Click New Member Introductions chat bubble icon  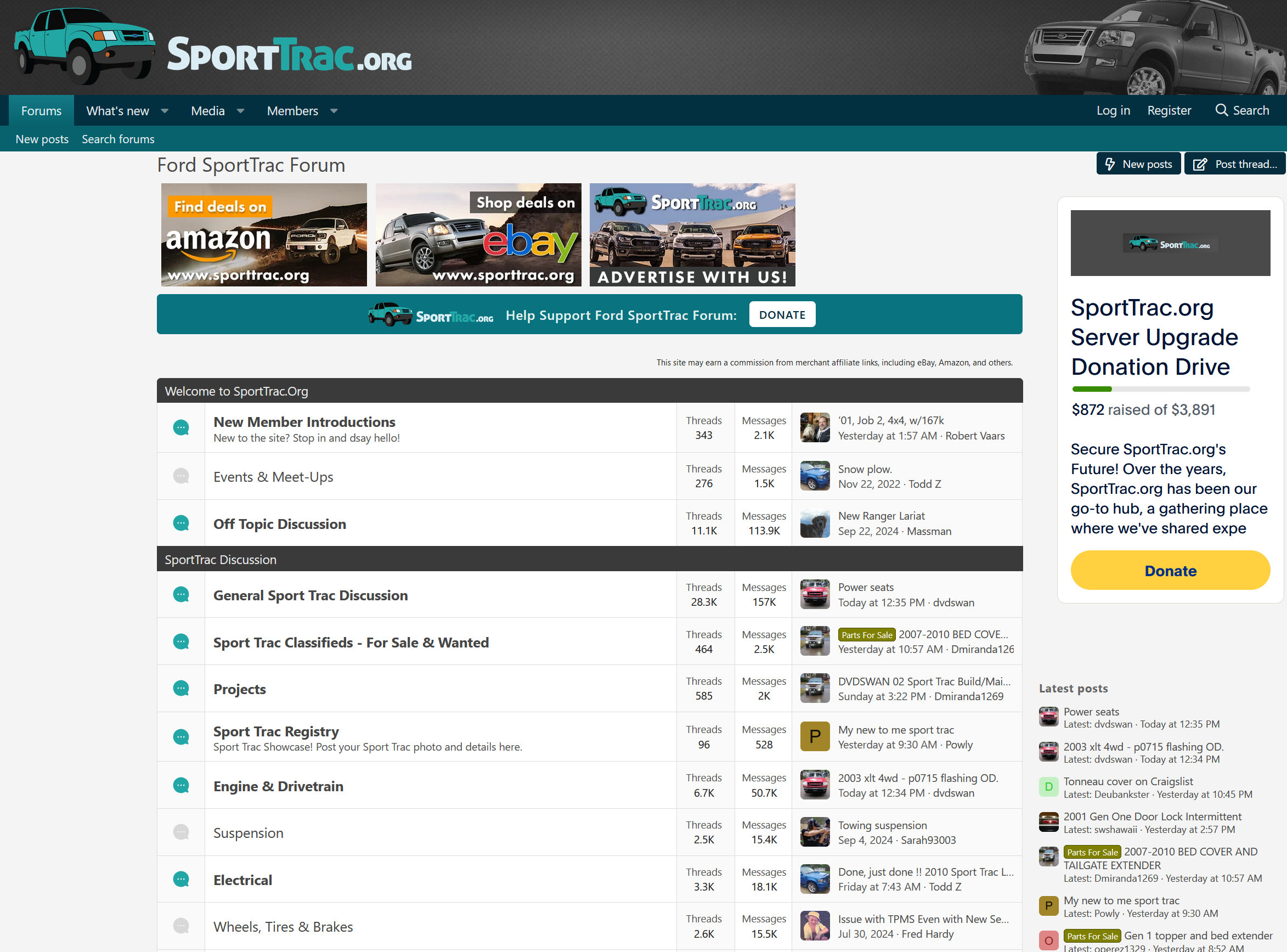tap(181, 427)
